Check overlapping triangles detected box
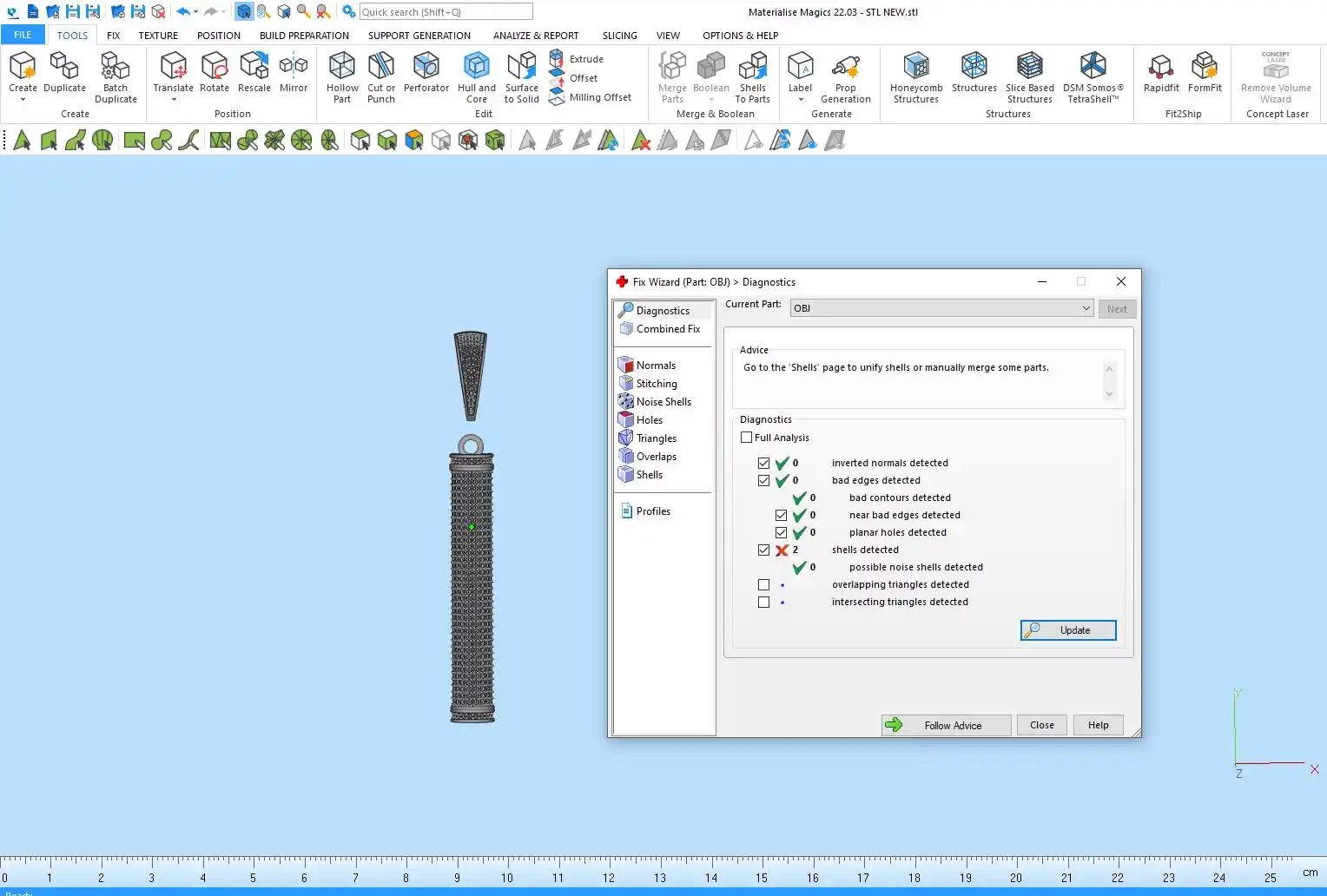The image size is (1327, 896). 764,585
